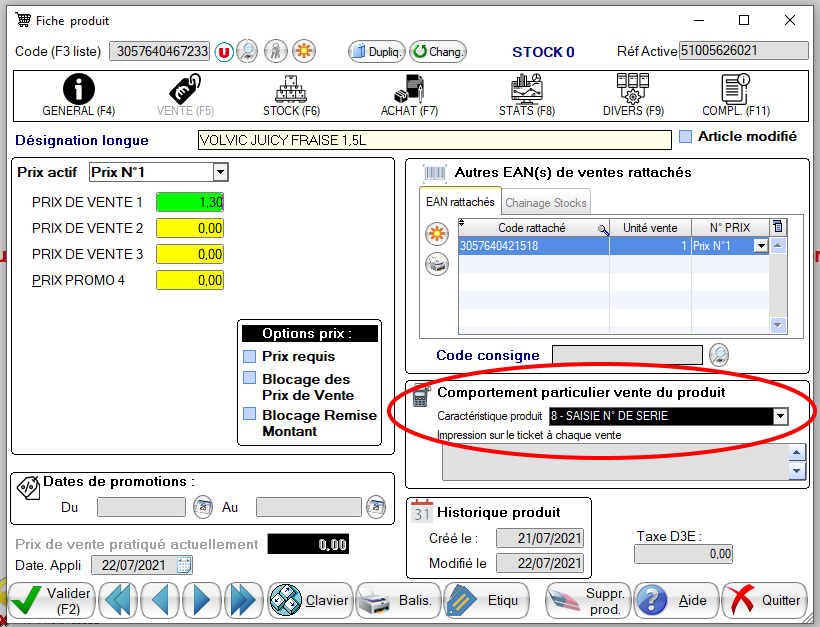Expand the Caractéristique produit dropdown
Screen dimensions: 820x627
click(x=780, y=416)
